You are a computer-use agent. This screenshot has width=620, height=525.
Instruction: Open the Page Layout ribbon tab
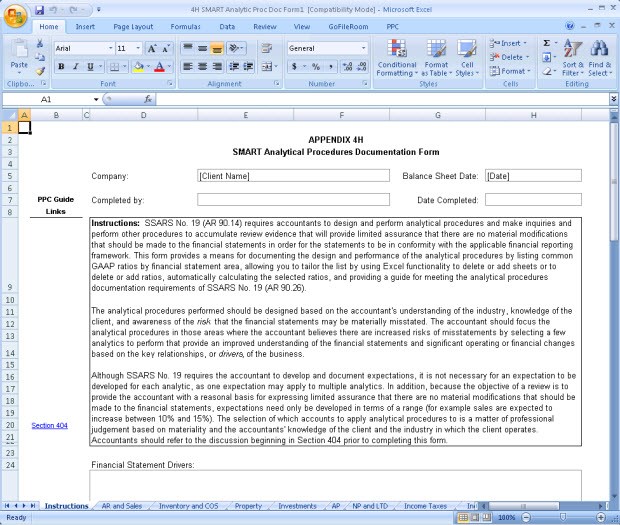click(133, 27)
